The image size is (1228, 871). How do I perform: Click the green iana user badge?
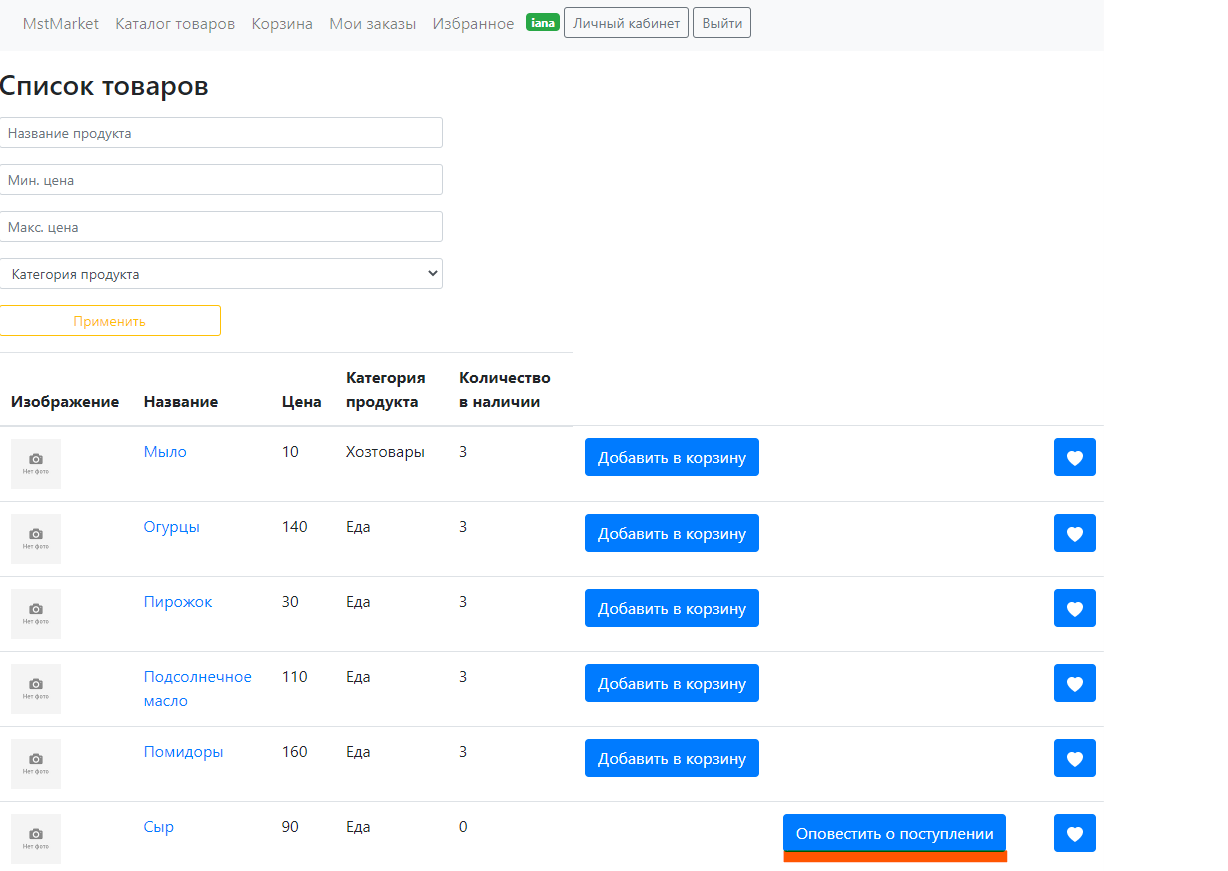coord(542,23)
